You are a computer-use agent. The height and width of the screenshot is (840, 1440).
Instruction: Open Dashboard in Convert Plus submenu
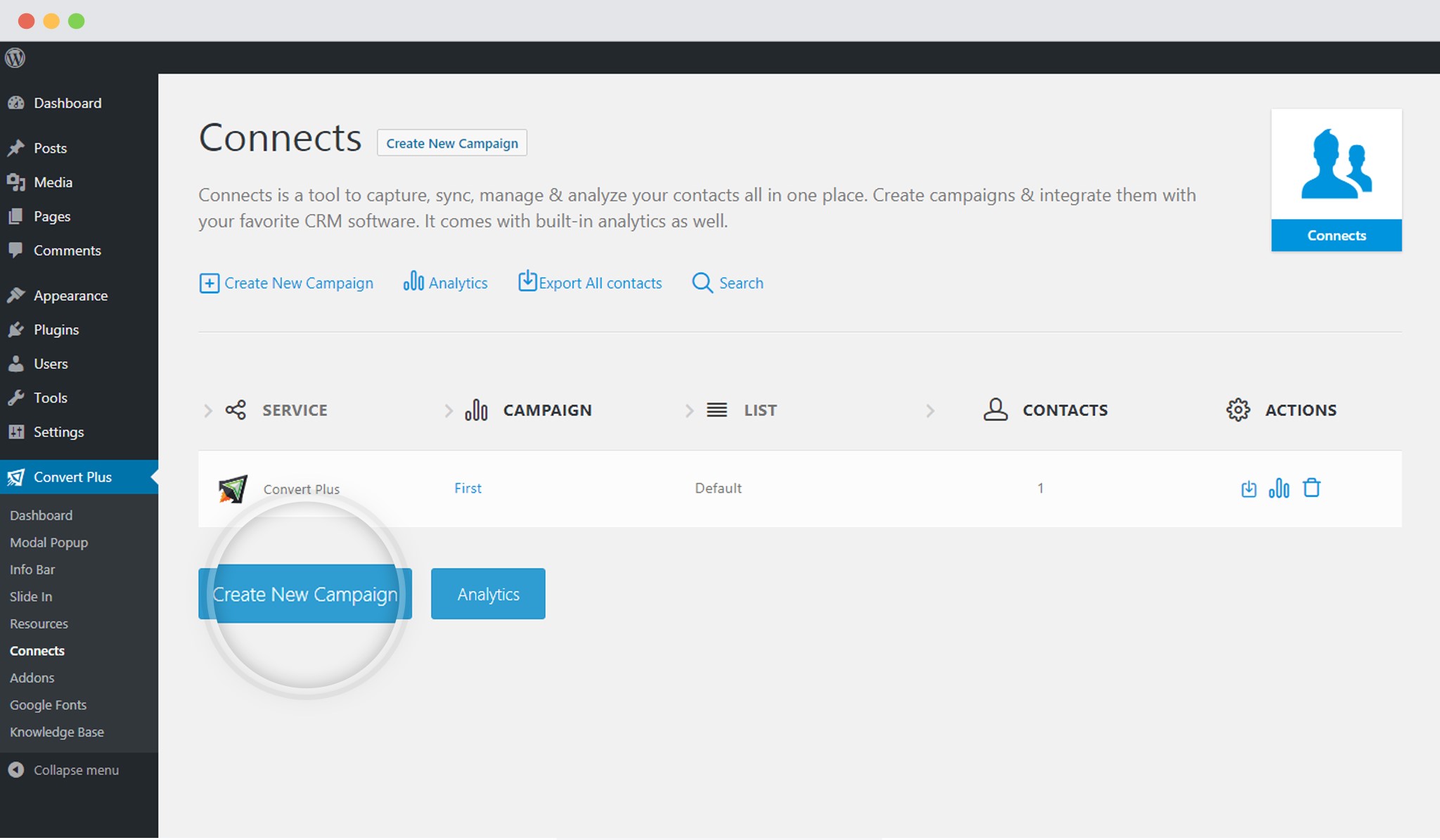[x=41, y=515]
